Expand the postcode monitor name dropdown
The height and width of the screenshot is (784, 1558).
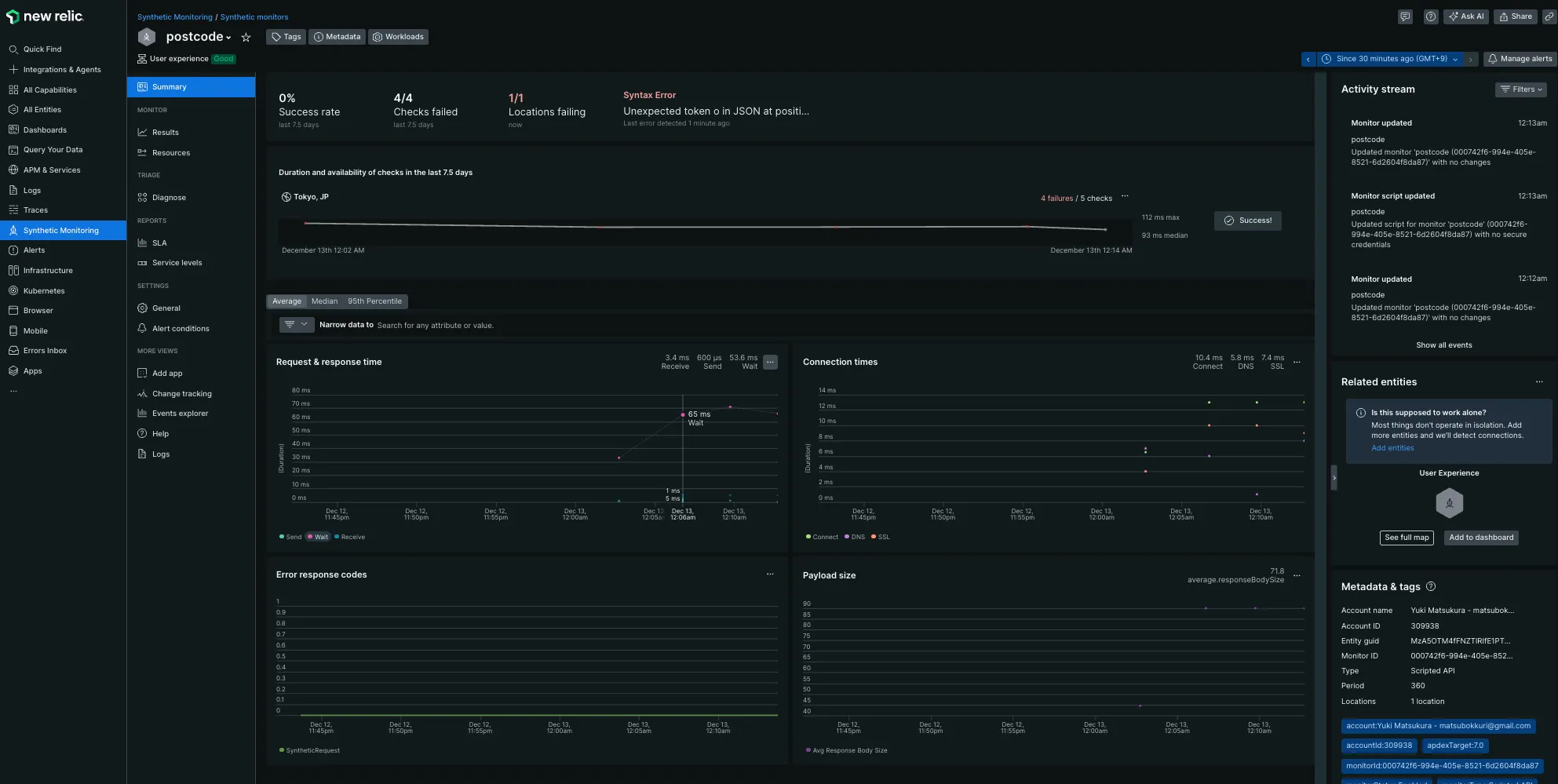click(x=228, y=38)
